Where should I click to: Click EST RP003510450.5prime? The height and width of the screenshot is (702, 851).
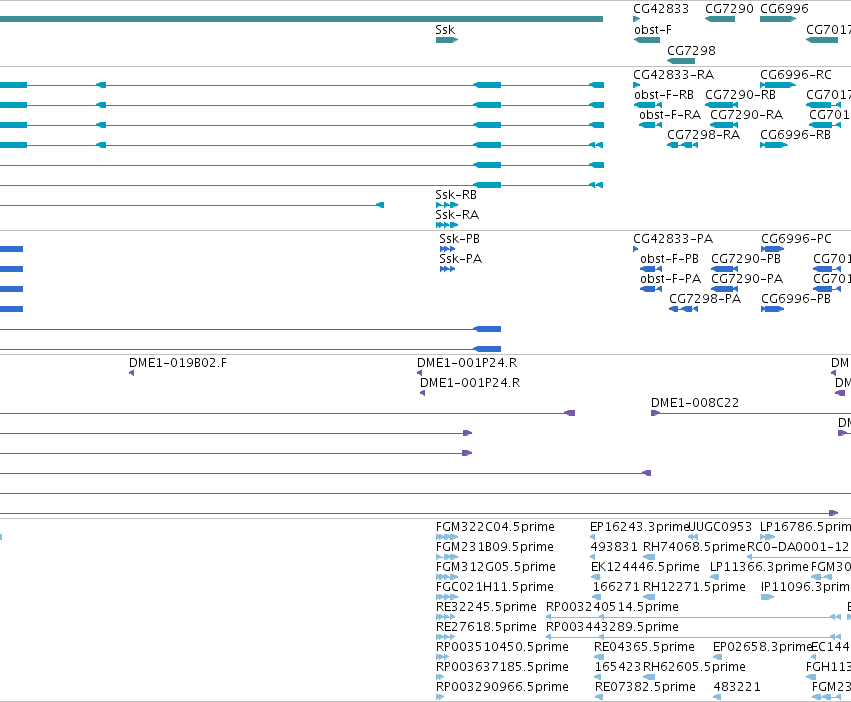coord(502,647)
